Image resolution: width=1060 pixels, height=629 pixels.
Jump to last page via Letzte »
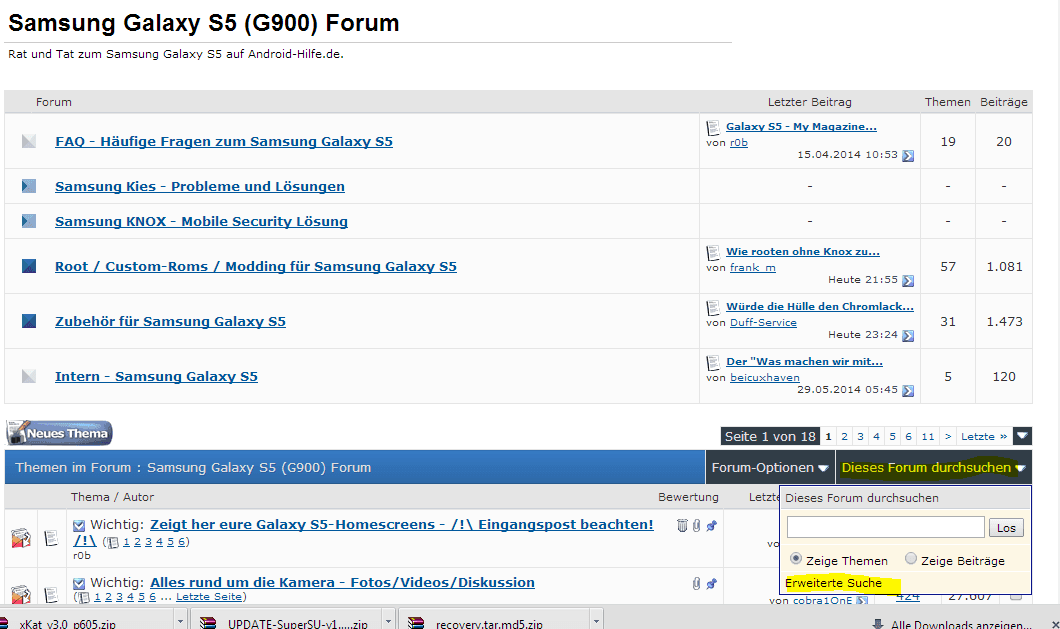tap(984, 436)
